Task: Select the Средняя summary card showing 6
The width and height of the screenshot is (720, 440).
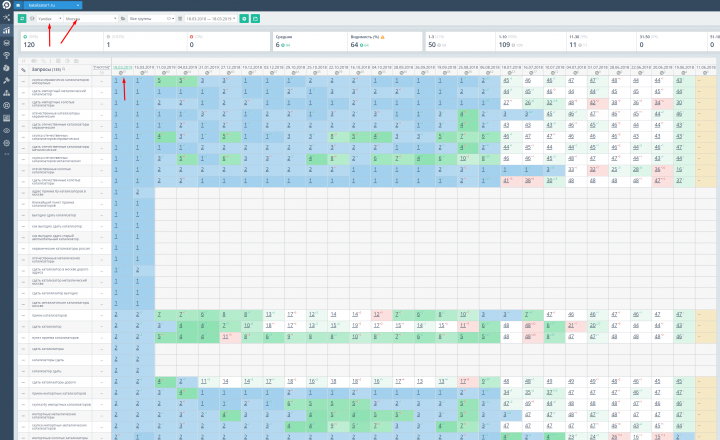Action: pyautogui.click(x=310, y=41)
